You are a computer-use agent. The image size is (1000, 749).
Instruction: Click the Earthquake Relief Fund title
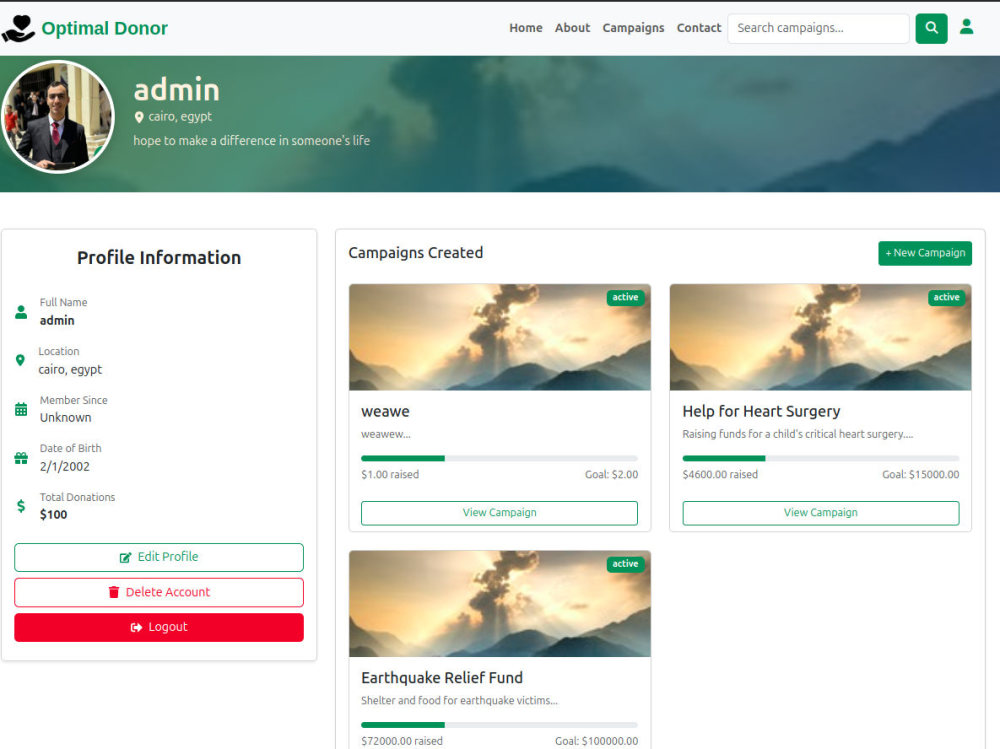(x=442, y=678)
